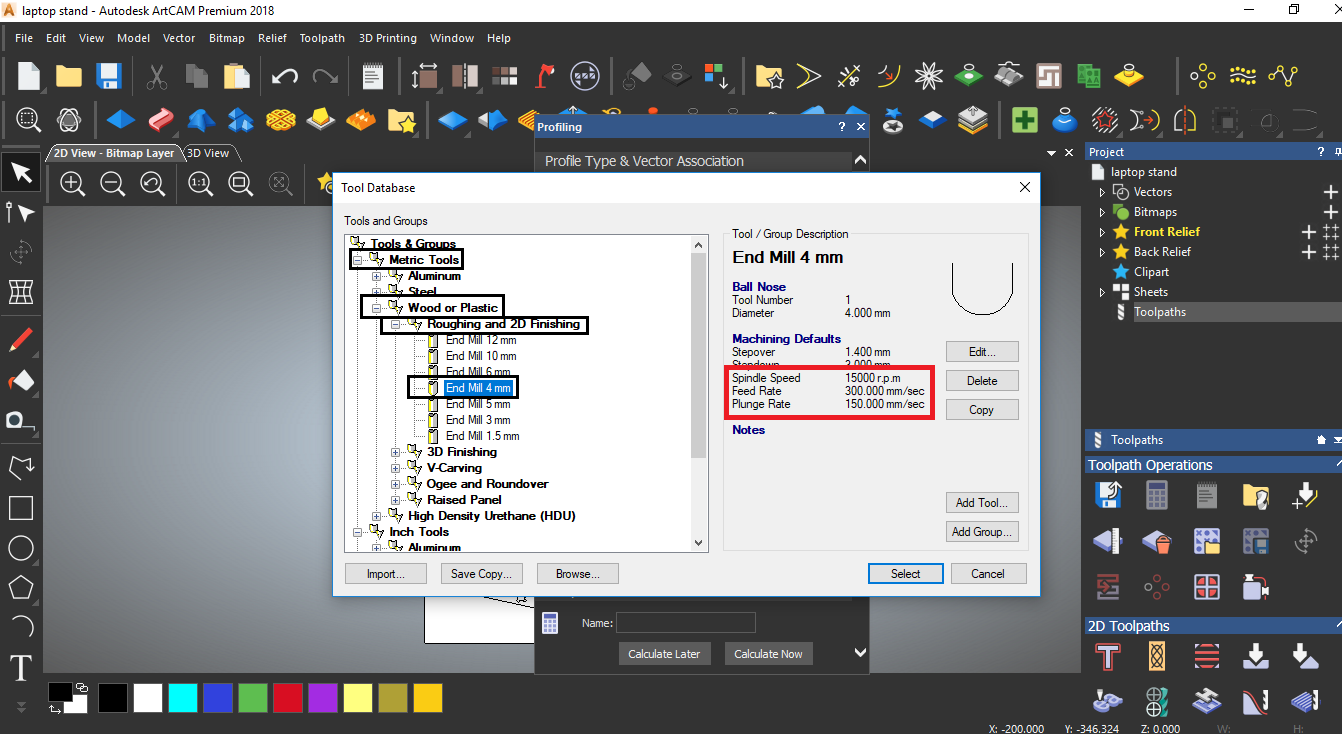Delete the selected End Mill 4 mm tool

tap(982, 381)
